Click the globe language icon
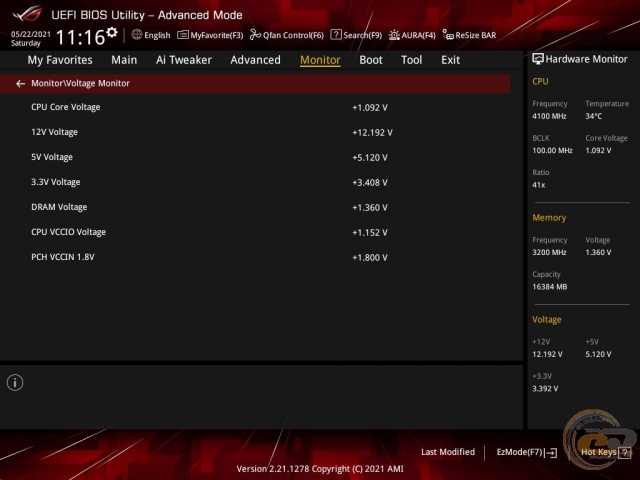This screenshot has width=640, height=480. [137, 35]
